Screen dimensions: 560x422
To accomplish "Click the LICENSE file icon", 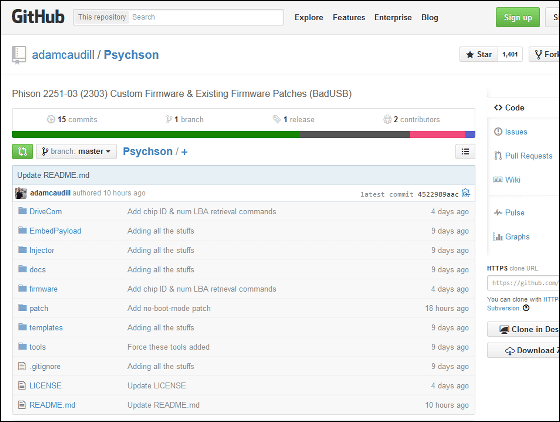I will pyautogui.click(x=22, y=385).
